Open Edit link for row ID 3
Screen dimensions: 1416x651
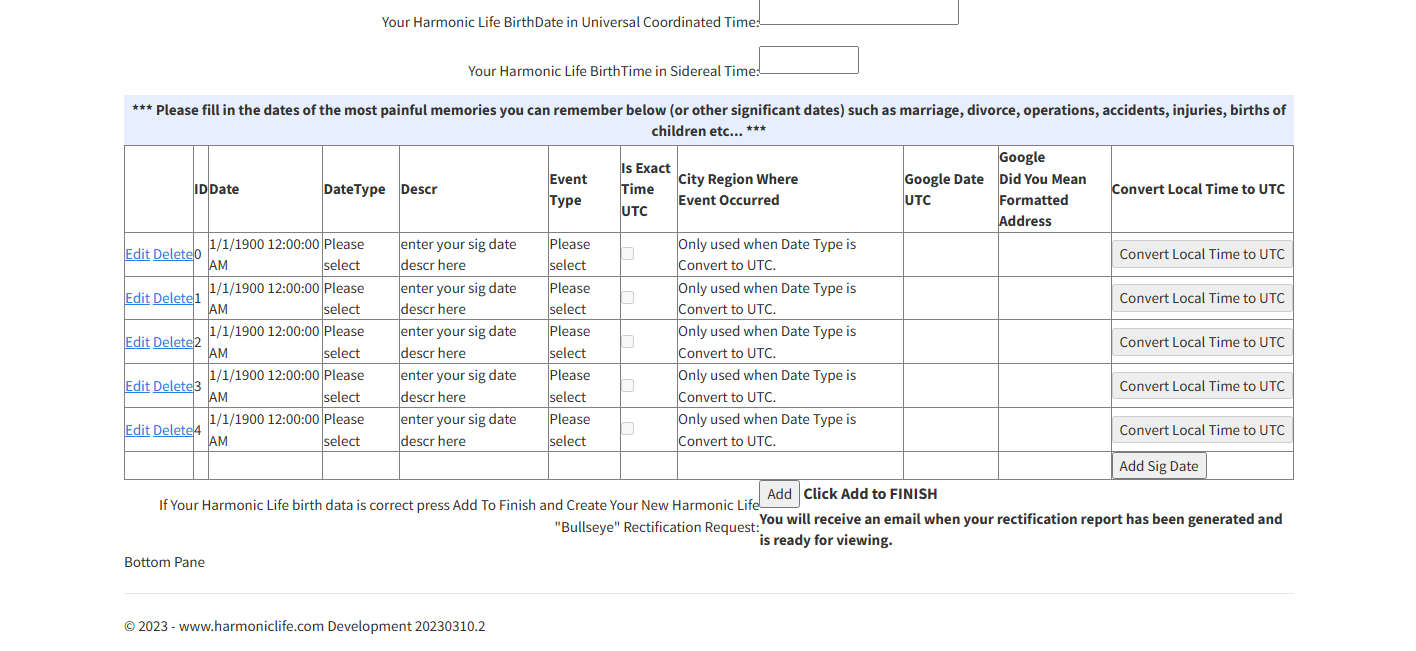(x=137, y=386)
